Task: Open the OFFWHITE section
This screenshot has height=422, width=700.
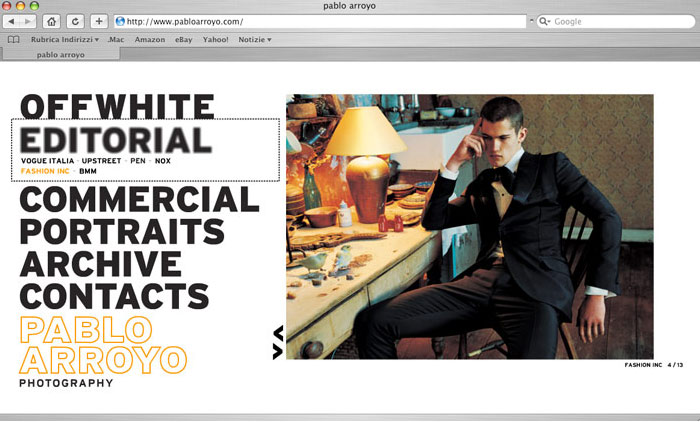Action: pos(117,106)
